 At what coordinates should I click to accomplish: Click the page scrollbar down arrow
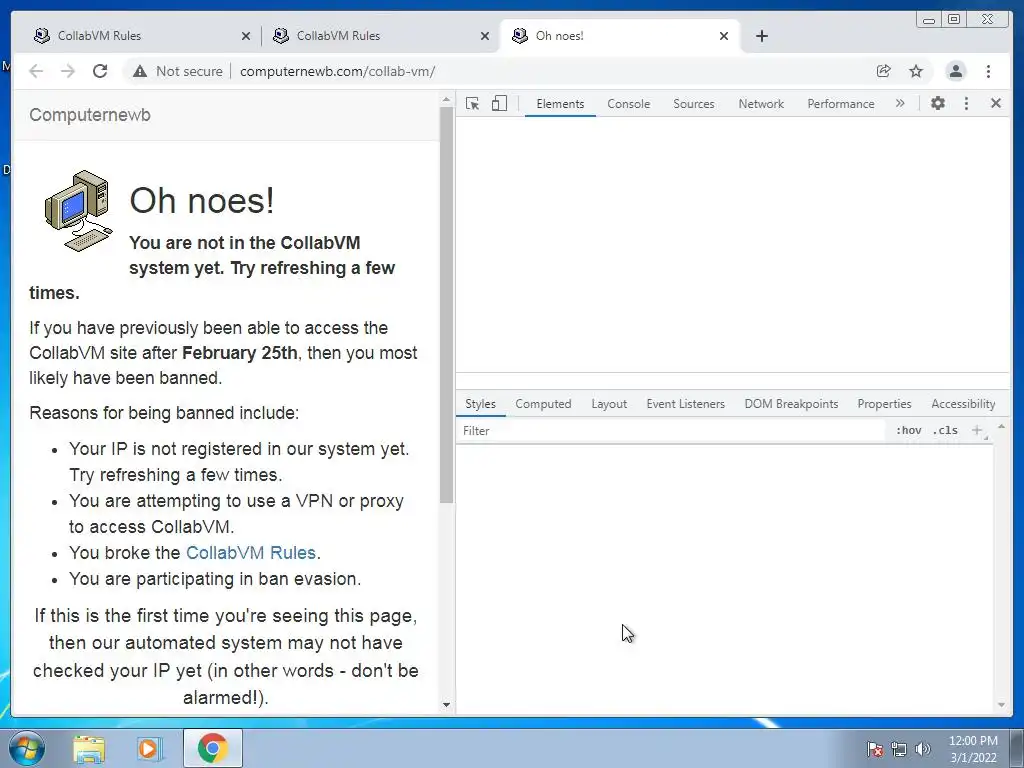tap(447, 705)
